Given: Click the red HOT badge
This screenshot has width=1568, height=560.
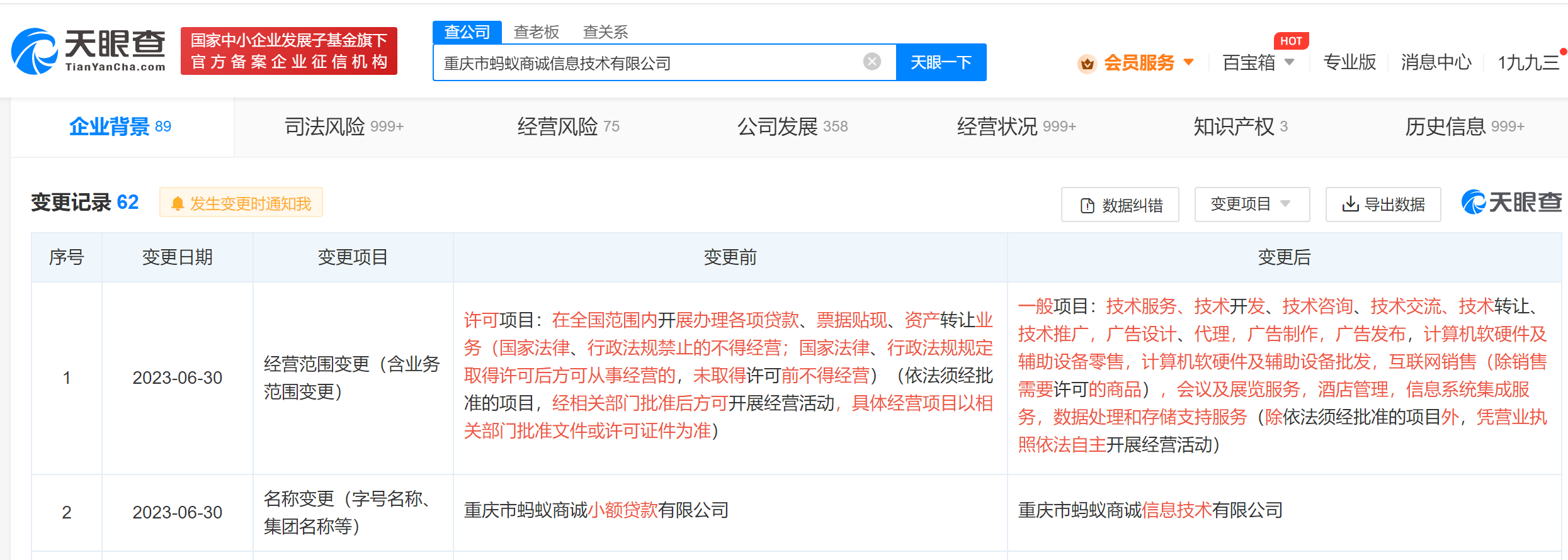Looking at the screenshot, I should (1291, 41).
